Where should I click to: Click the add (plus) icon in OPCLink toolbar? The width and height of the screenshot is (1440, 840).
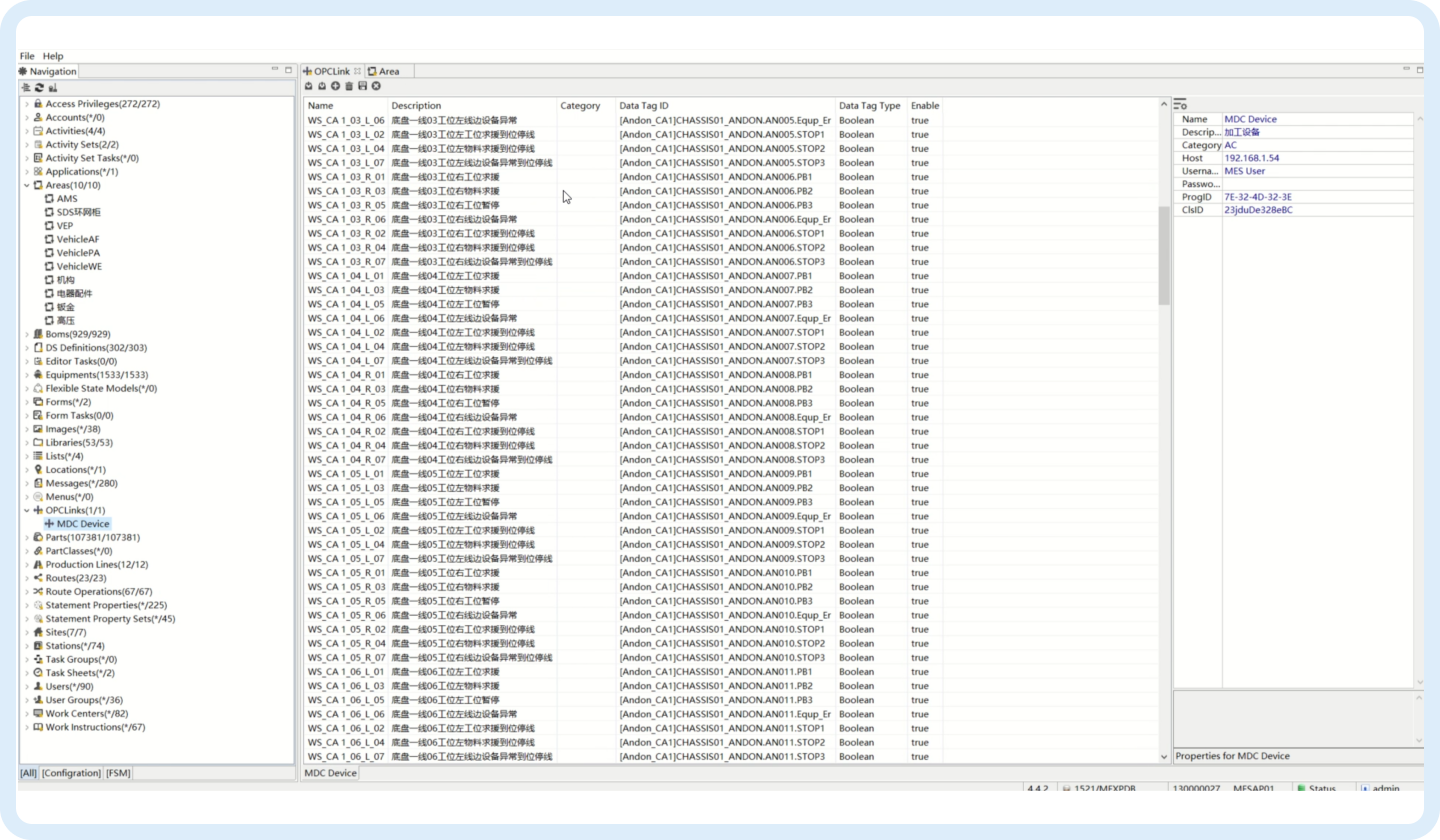click(x=336, y=86)
